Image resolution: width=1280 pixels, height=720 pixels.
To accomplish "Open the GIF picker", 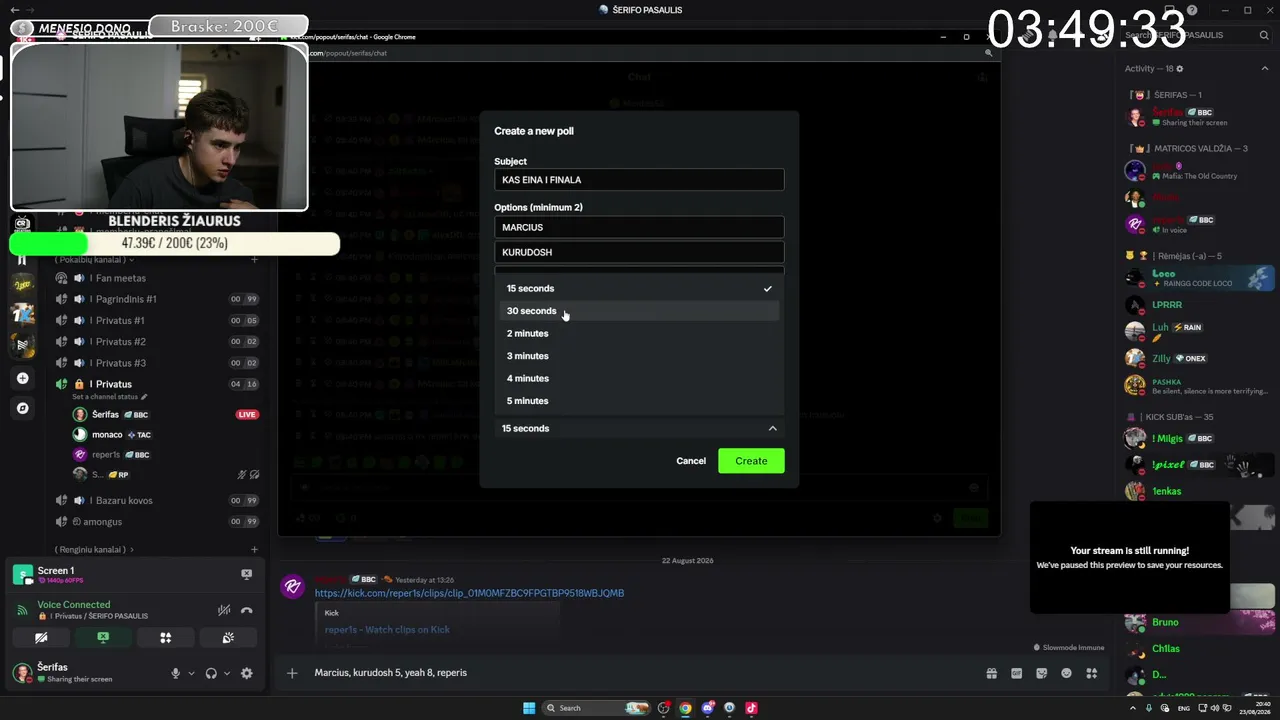I will click(1017, 673).
